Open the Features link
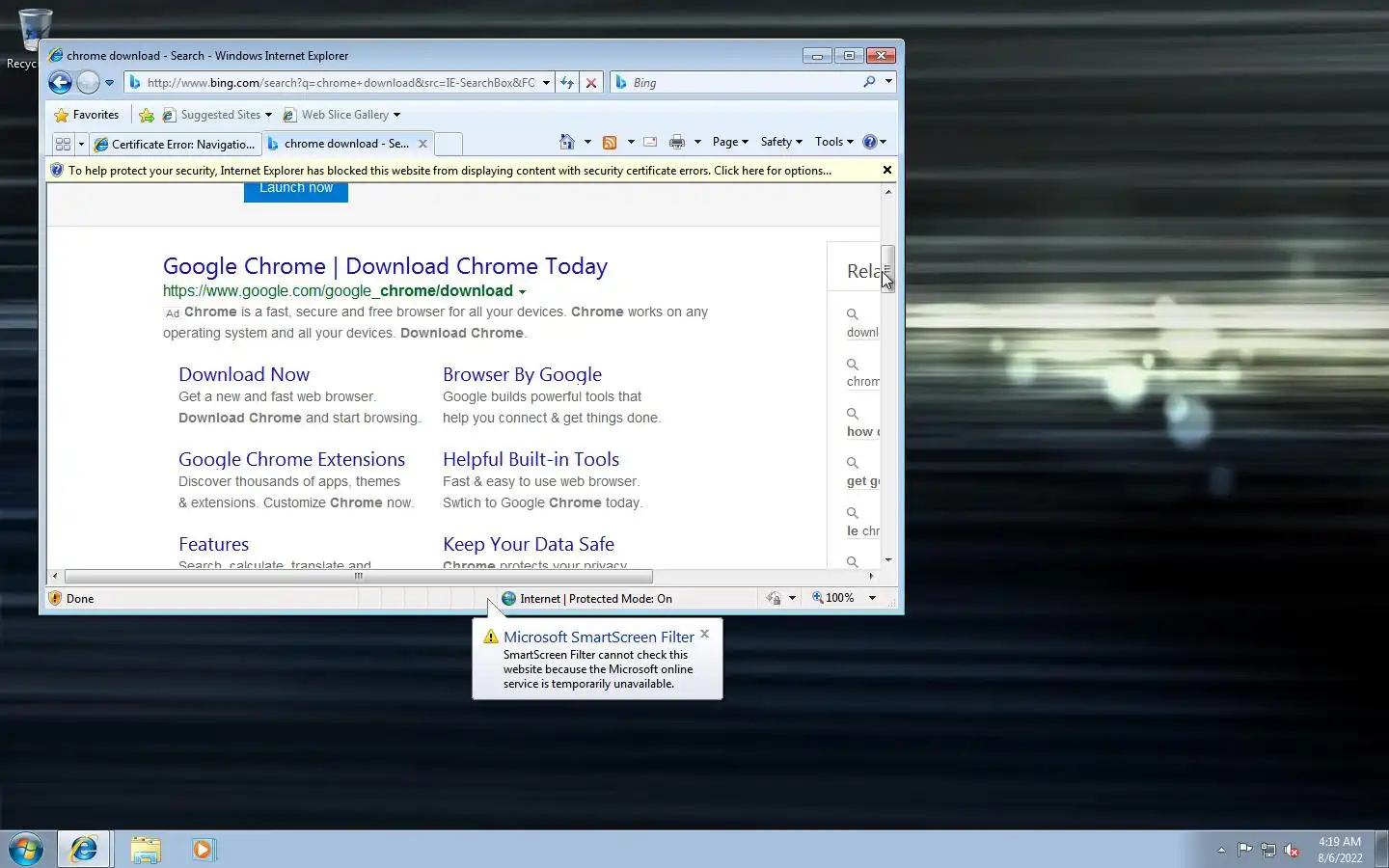The image size is (1389, 868). tap(213, 544)
